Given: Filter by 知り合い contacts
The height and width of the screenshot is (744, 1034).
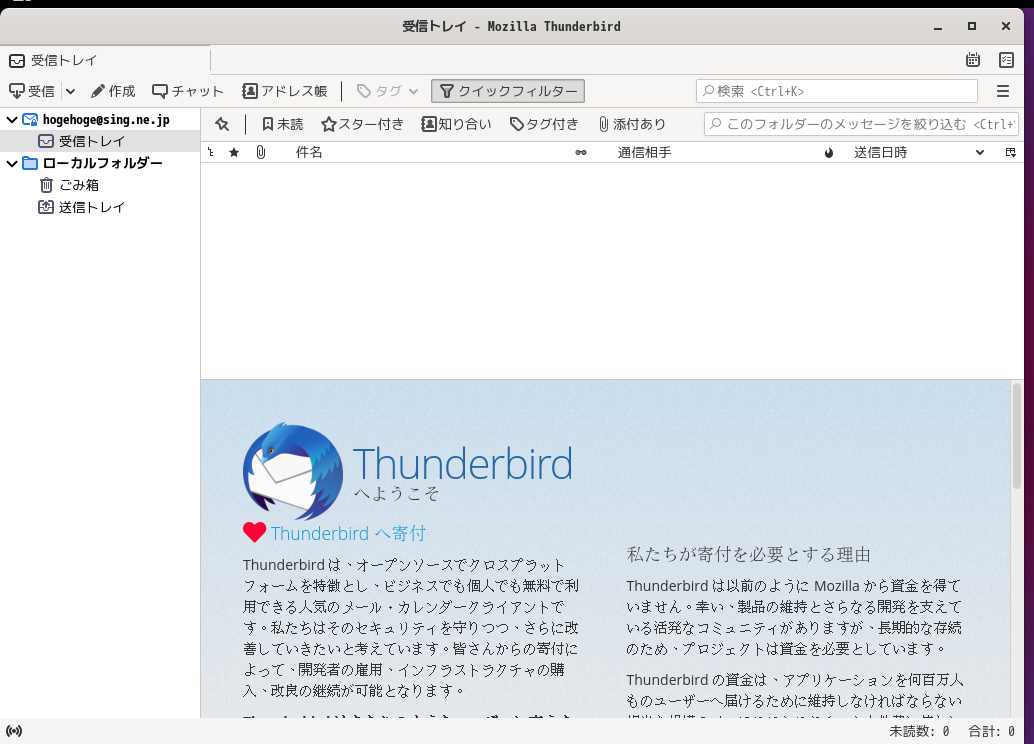Looking at the screenshot, I should pos(457,124).
